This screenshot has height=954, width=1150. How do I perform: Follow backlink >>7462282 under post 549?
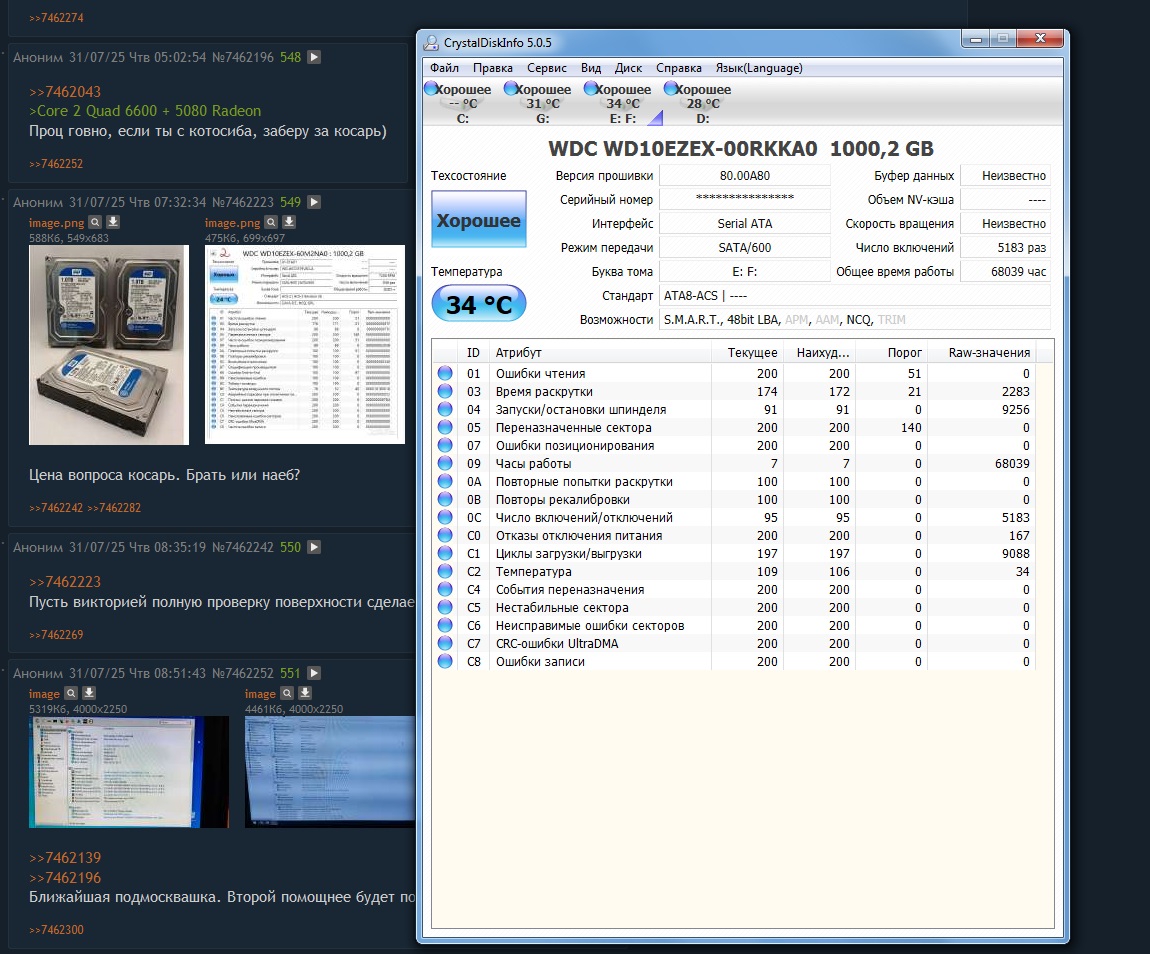pos(114,507)
